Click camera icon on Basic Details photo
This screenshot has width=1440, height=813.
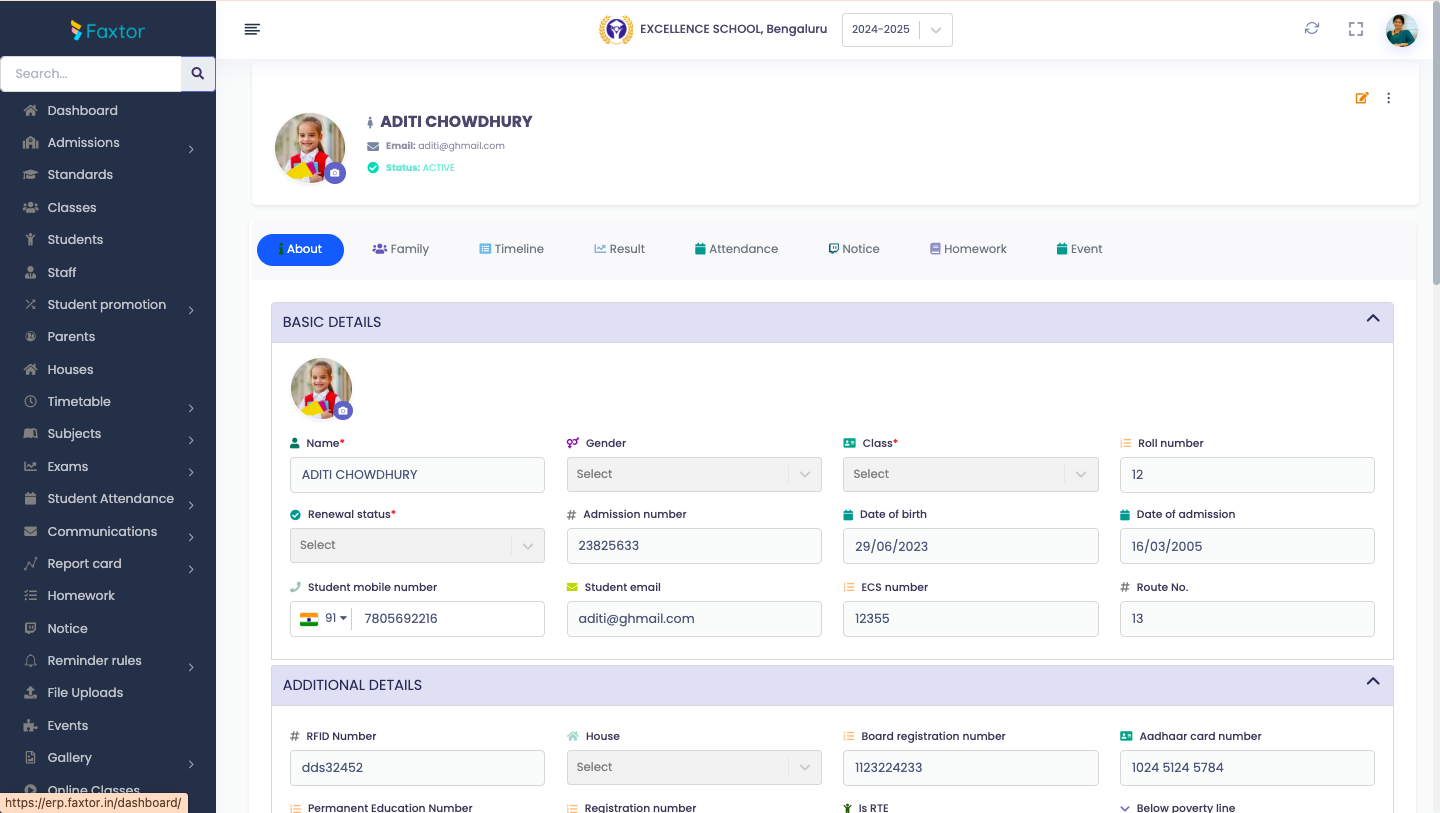343,411
